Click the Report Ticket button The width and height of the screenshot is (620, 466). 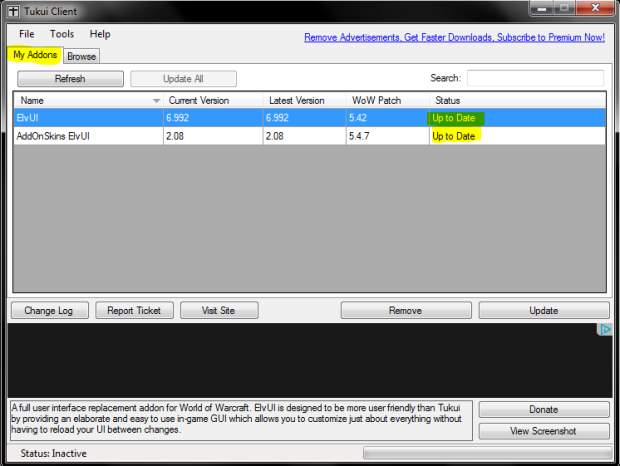tap(134, 311)
